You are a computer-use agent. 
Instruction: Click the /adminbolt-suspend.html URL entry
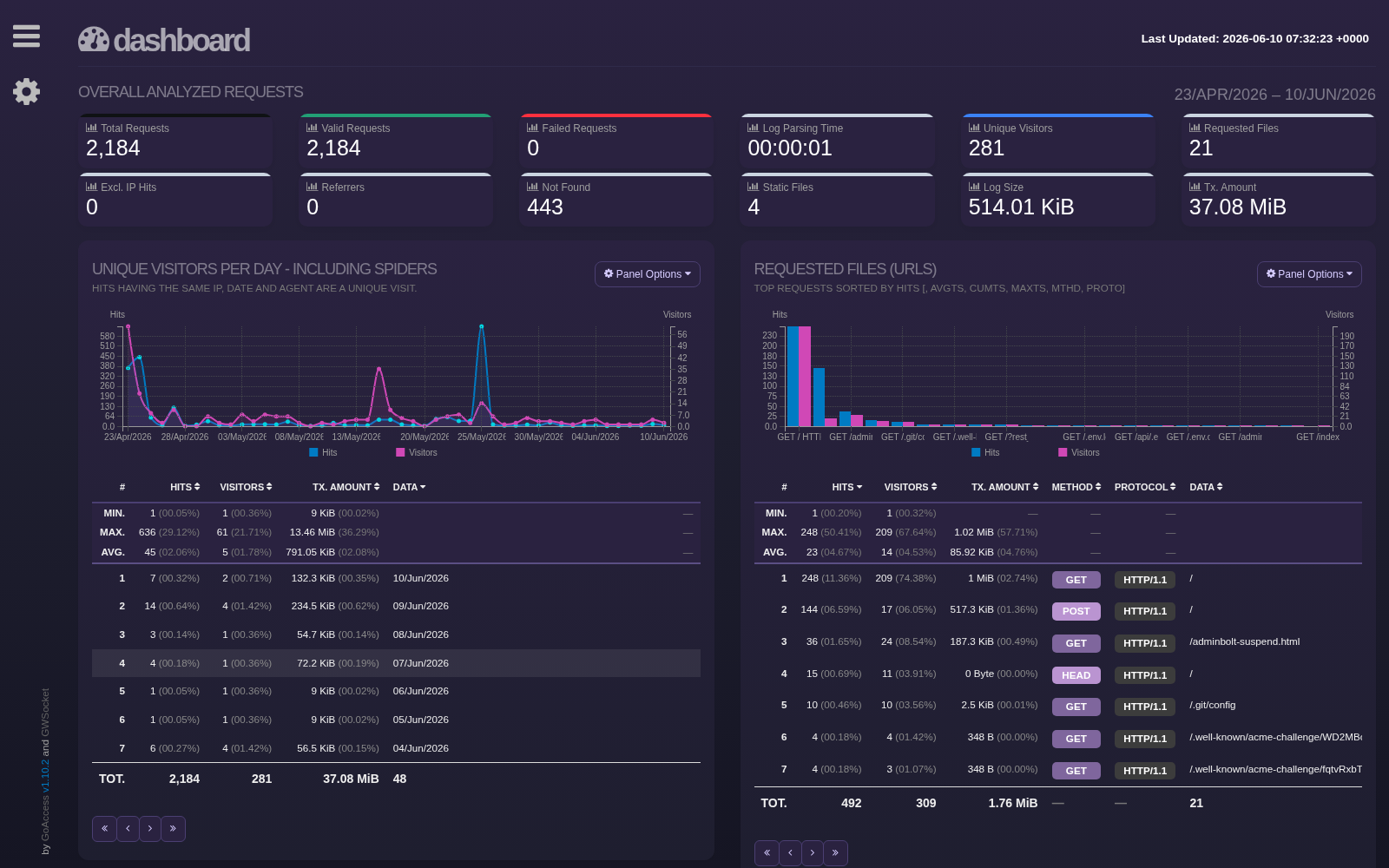pyautogui.click(x=1245, y=641)
